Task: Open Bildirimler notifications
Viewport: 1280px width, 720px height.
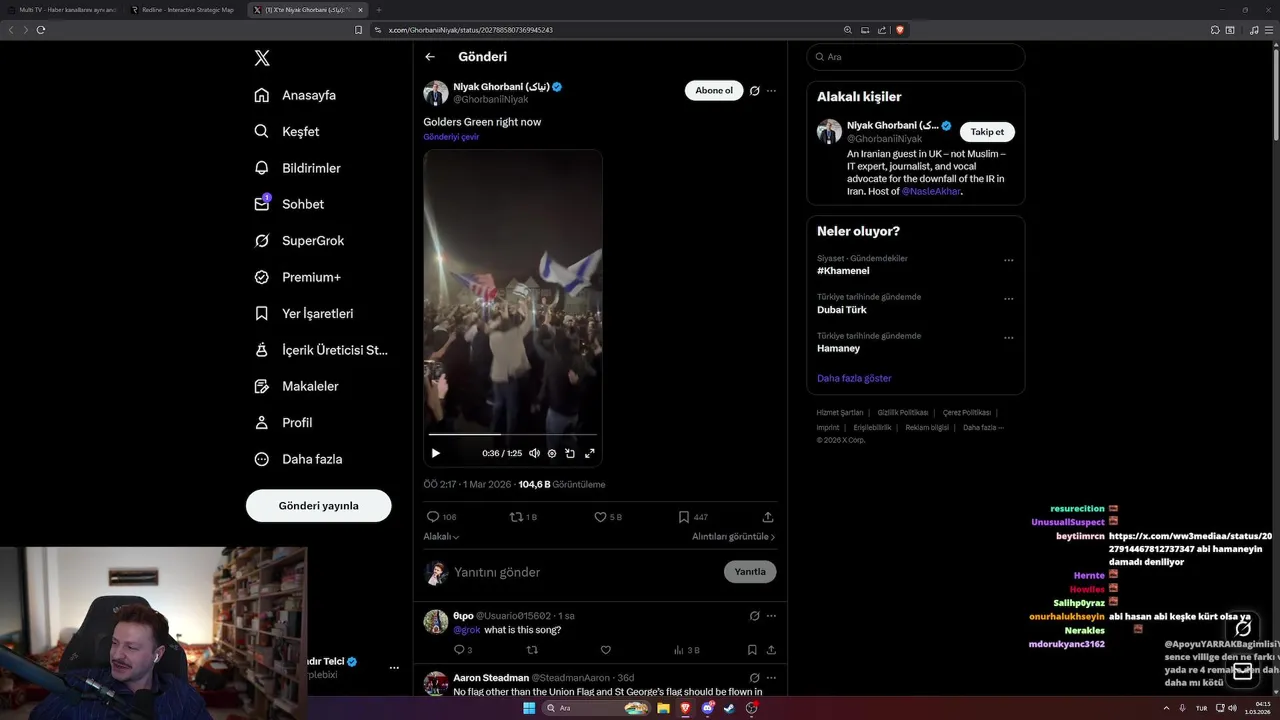Action: tap(297, 168)
